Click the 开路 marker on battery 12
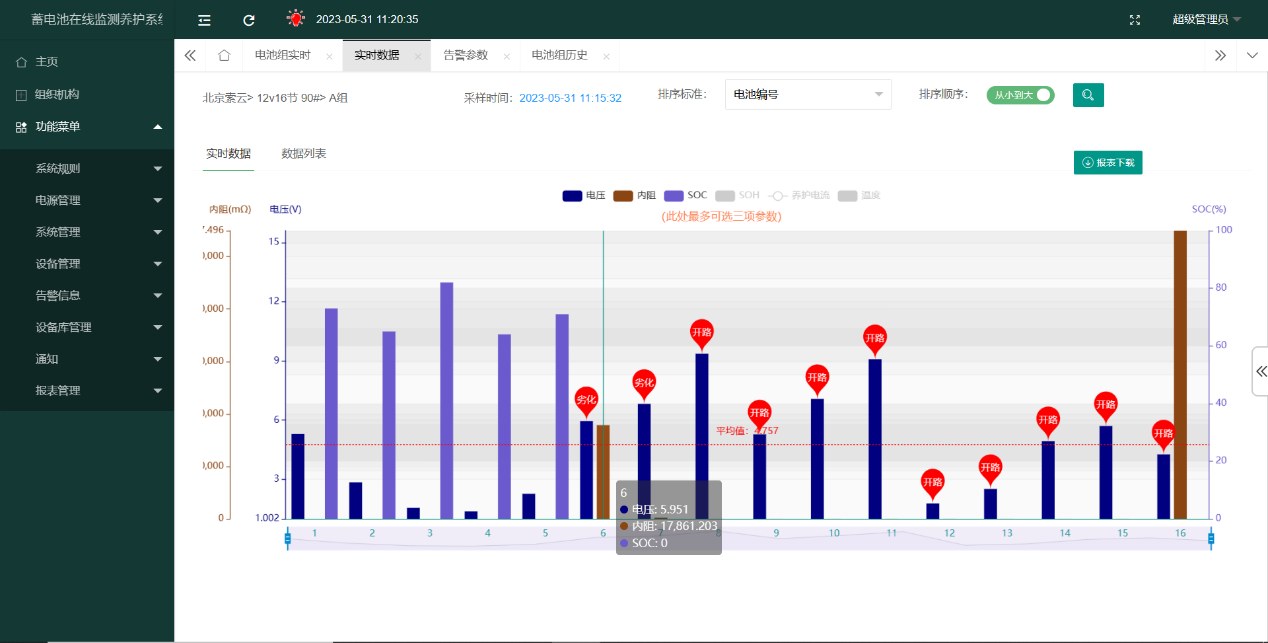 pyautogui.click(x=932, y=484)
